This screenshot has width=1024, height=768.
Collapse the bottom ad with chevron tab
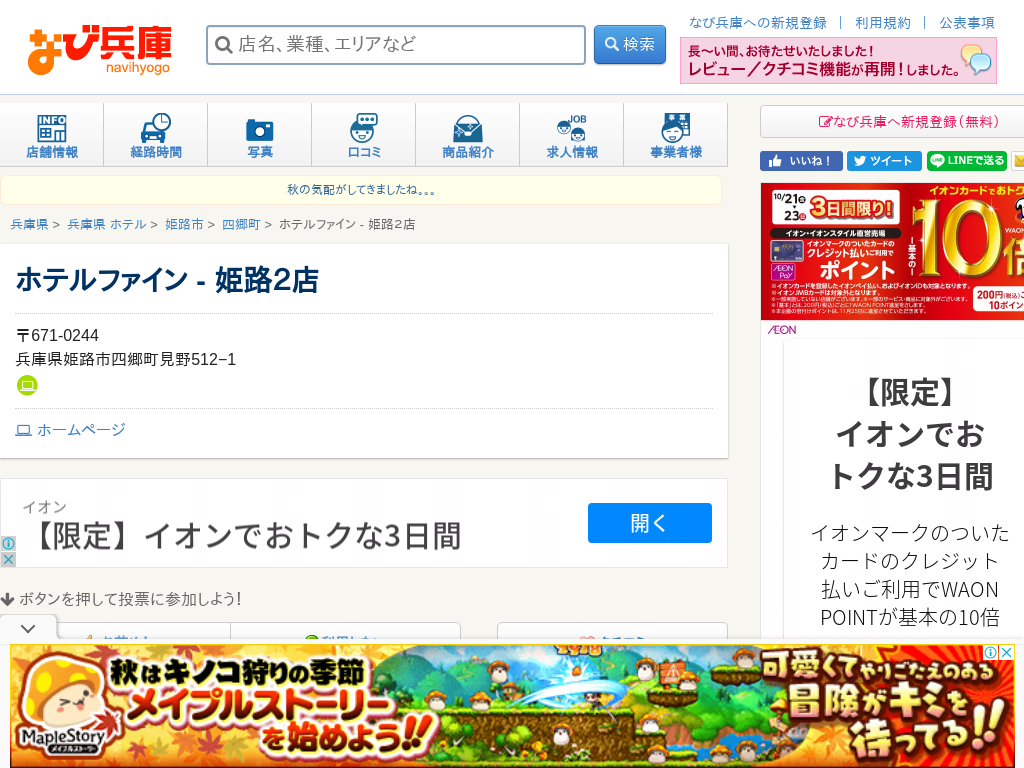coord(28,628)
